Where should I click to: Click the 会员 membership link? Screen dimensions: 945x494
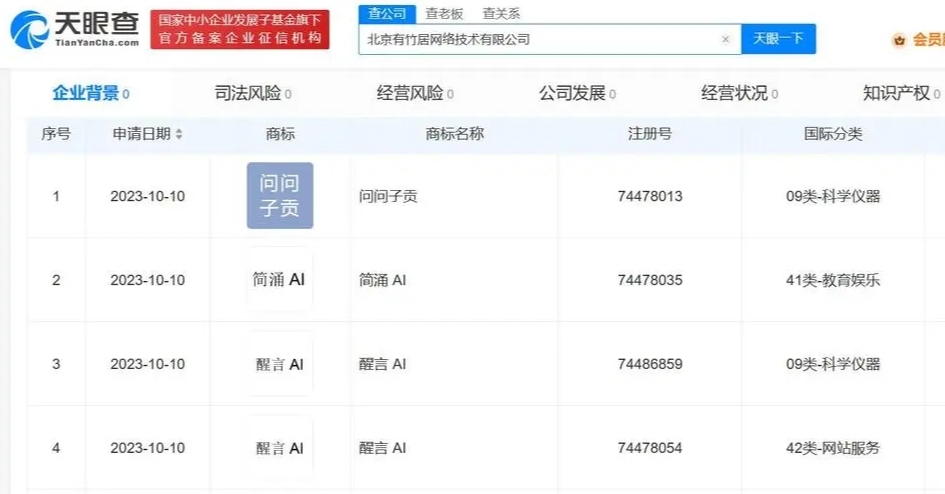(928, 40)
